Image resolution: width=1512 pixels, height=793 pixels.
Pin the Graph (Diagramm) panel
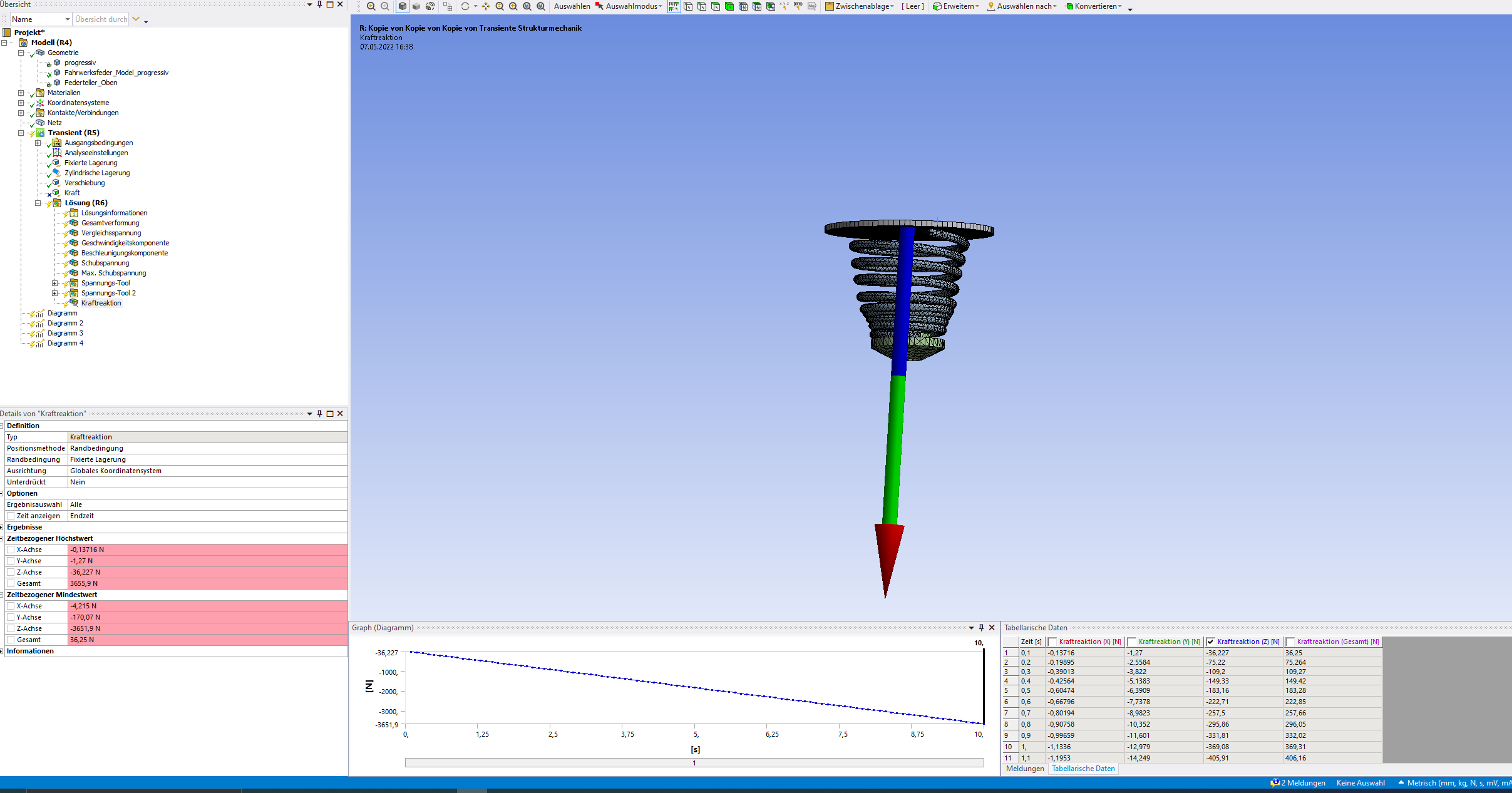click(981, 628)
